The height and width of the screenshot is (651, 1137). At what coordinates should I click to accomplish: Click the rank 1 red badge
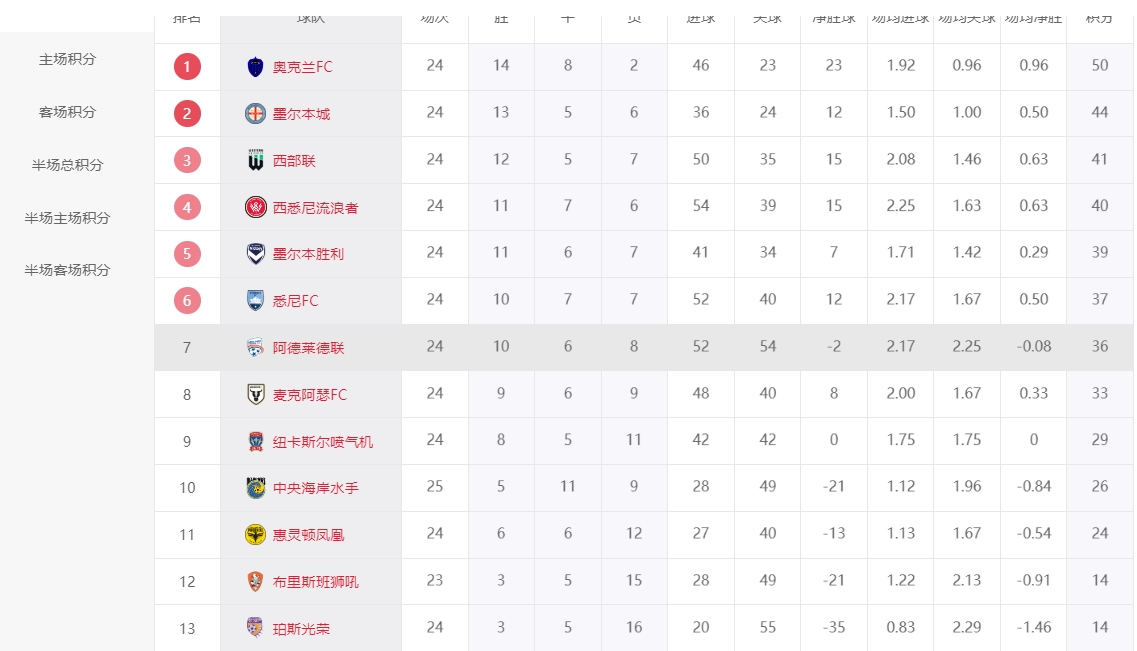(187, 67)
